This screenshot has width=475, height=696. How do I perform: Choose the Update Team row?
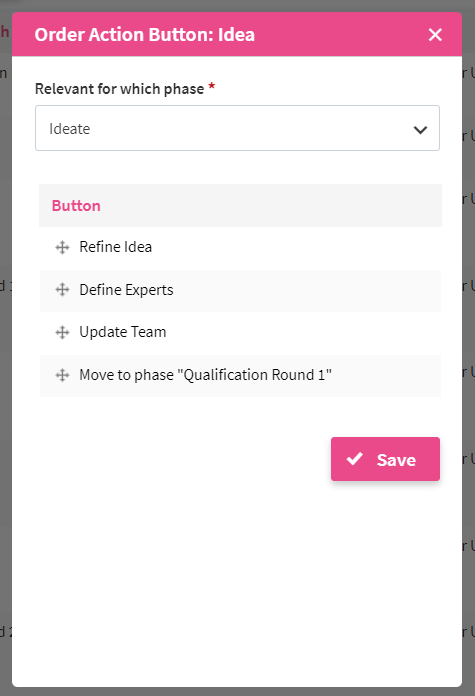(x=240, y=332)
